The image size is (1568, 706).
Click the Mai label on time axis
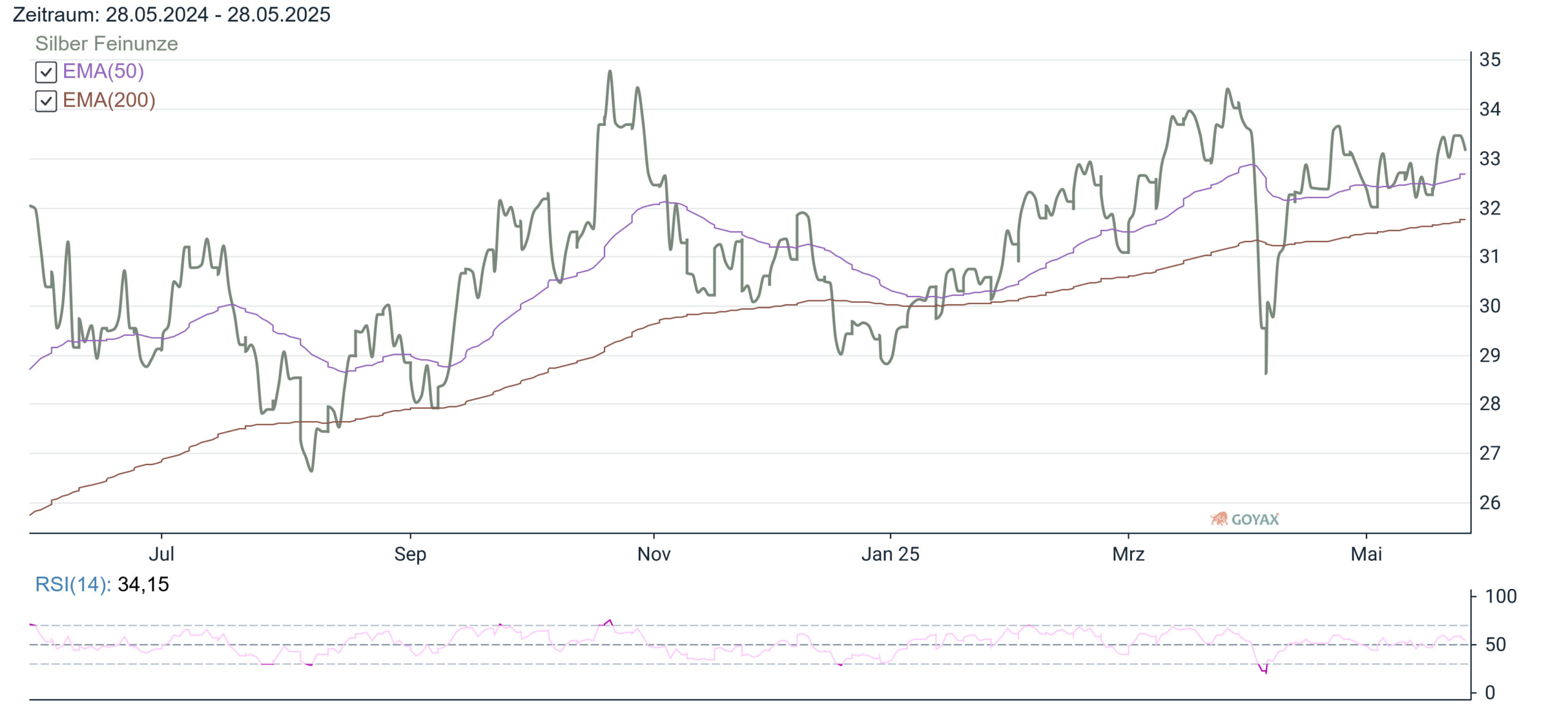click(x=1366, y=554)
